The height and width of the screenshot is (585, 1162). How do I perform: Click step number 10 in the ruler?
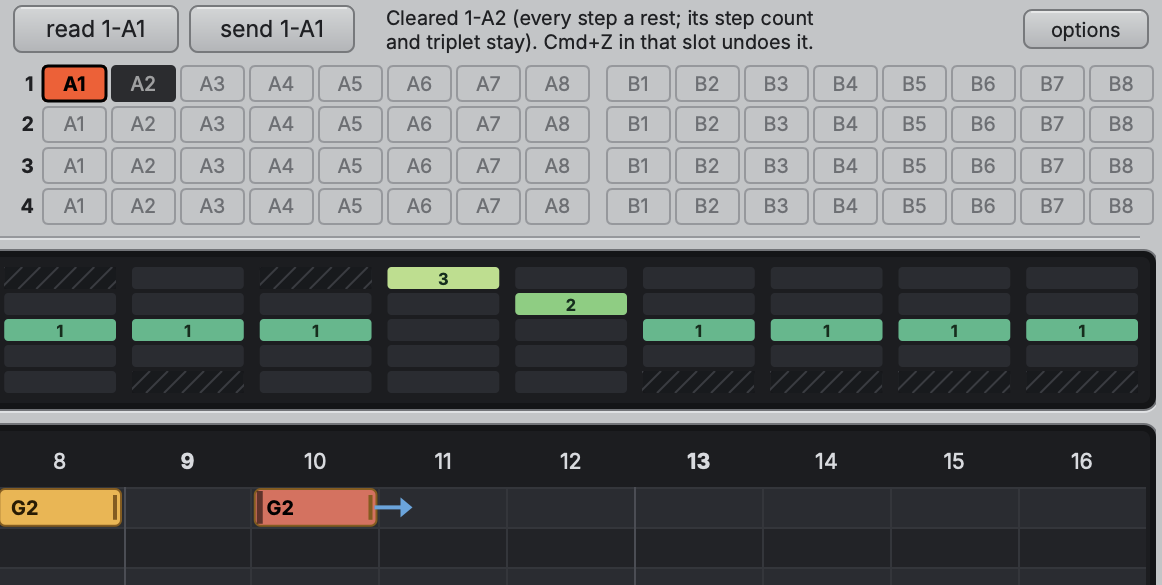315,461
